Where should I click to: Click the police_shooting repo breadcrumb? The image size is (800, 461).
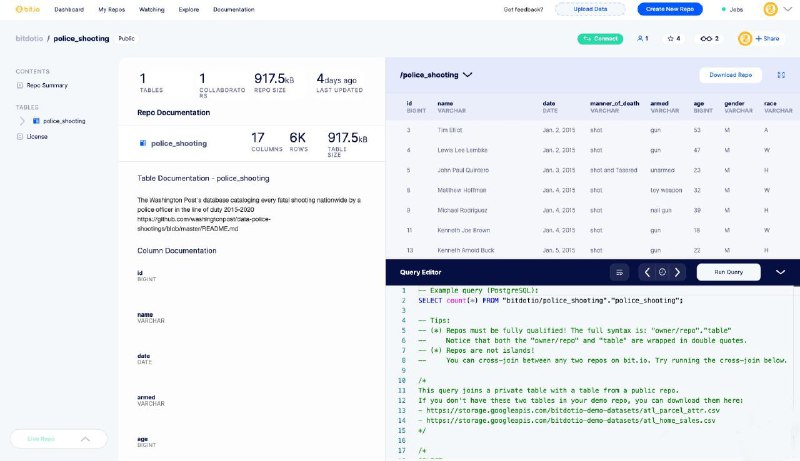point(81,38)
